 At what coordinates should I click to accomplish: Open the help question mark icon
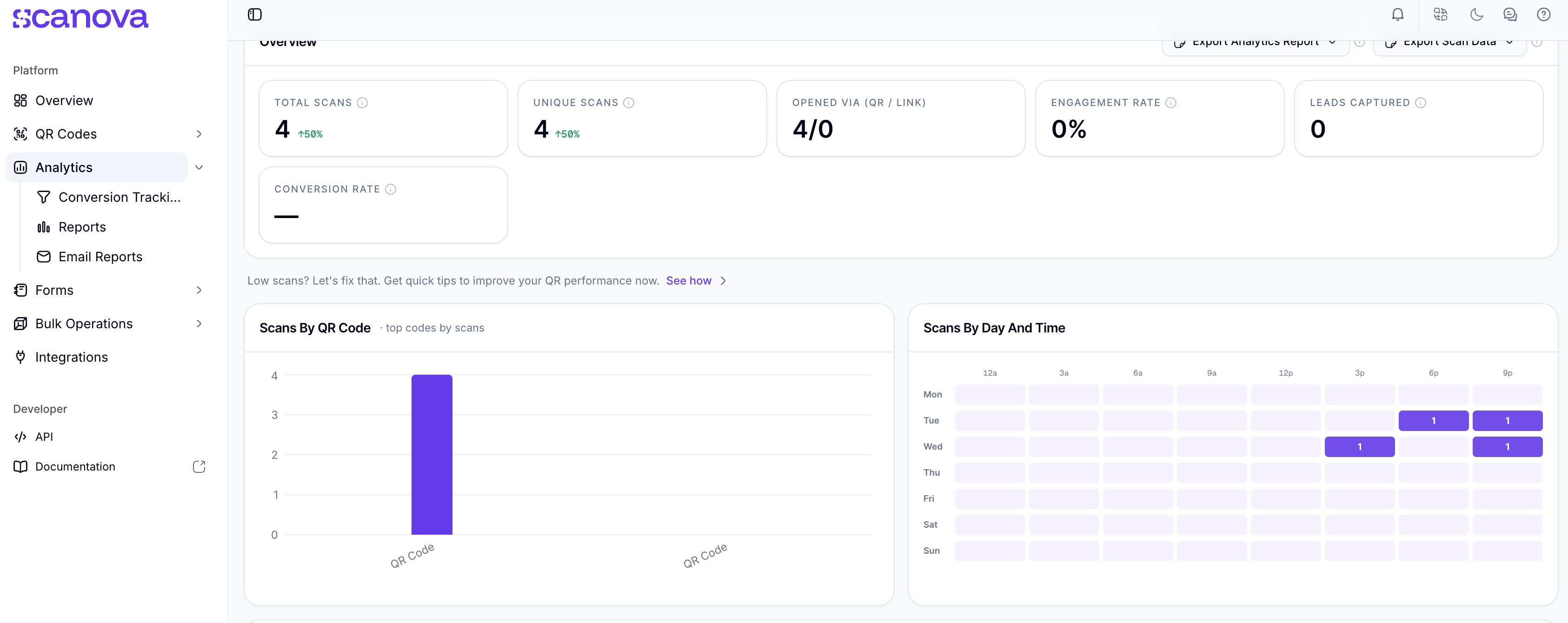1543,14
